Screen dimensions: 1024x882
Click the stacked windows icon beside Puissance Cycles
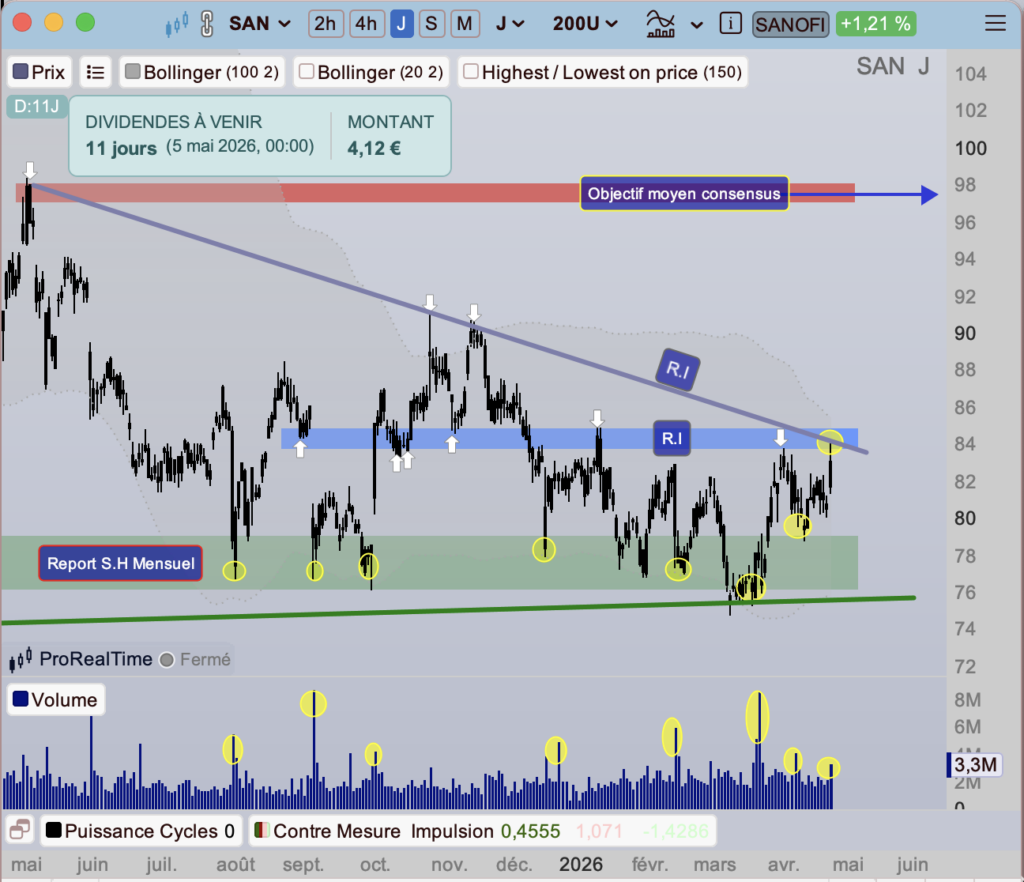pos(18,831)
